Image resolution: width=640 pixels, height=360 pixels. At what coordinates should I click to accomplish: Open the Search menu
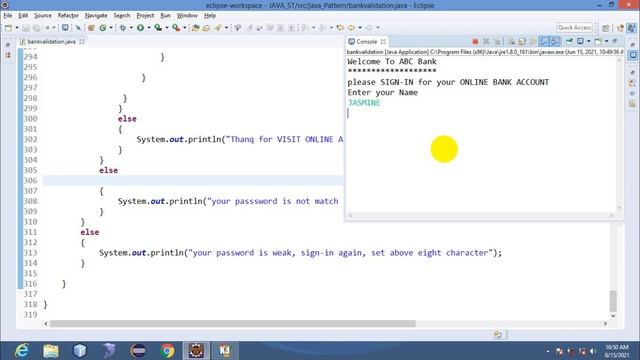tap(122, 16)
